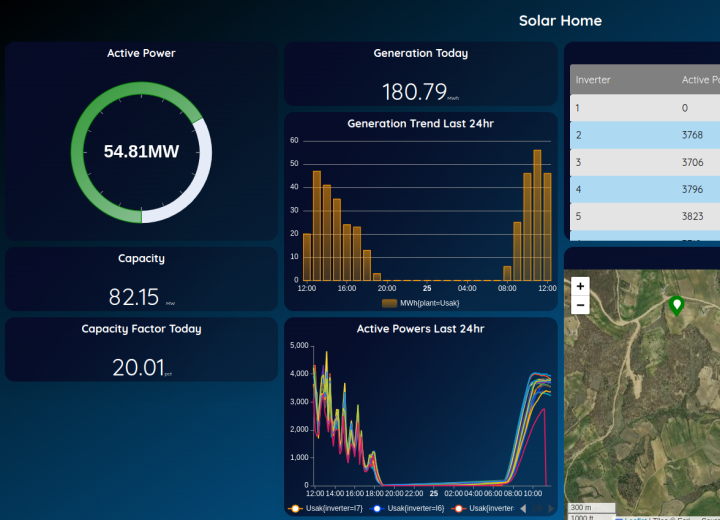
Task: Click the Solar Home page title
Action: (560, 21)
